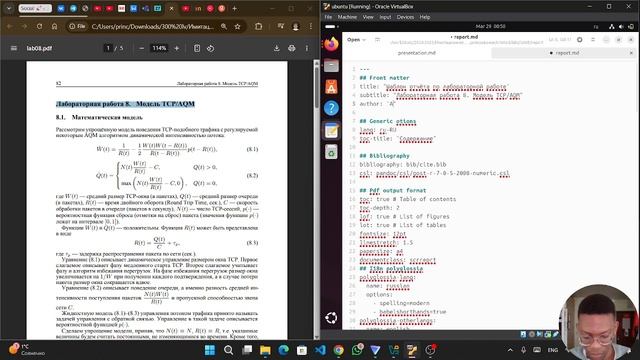Open Chrome extensions puzzle icon
This screenshot has width=640, height=360.
pyautogui.click(x=258, y=26)
